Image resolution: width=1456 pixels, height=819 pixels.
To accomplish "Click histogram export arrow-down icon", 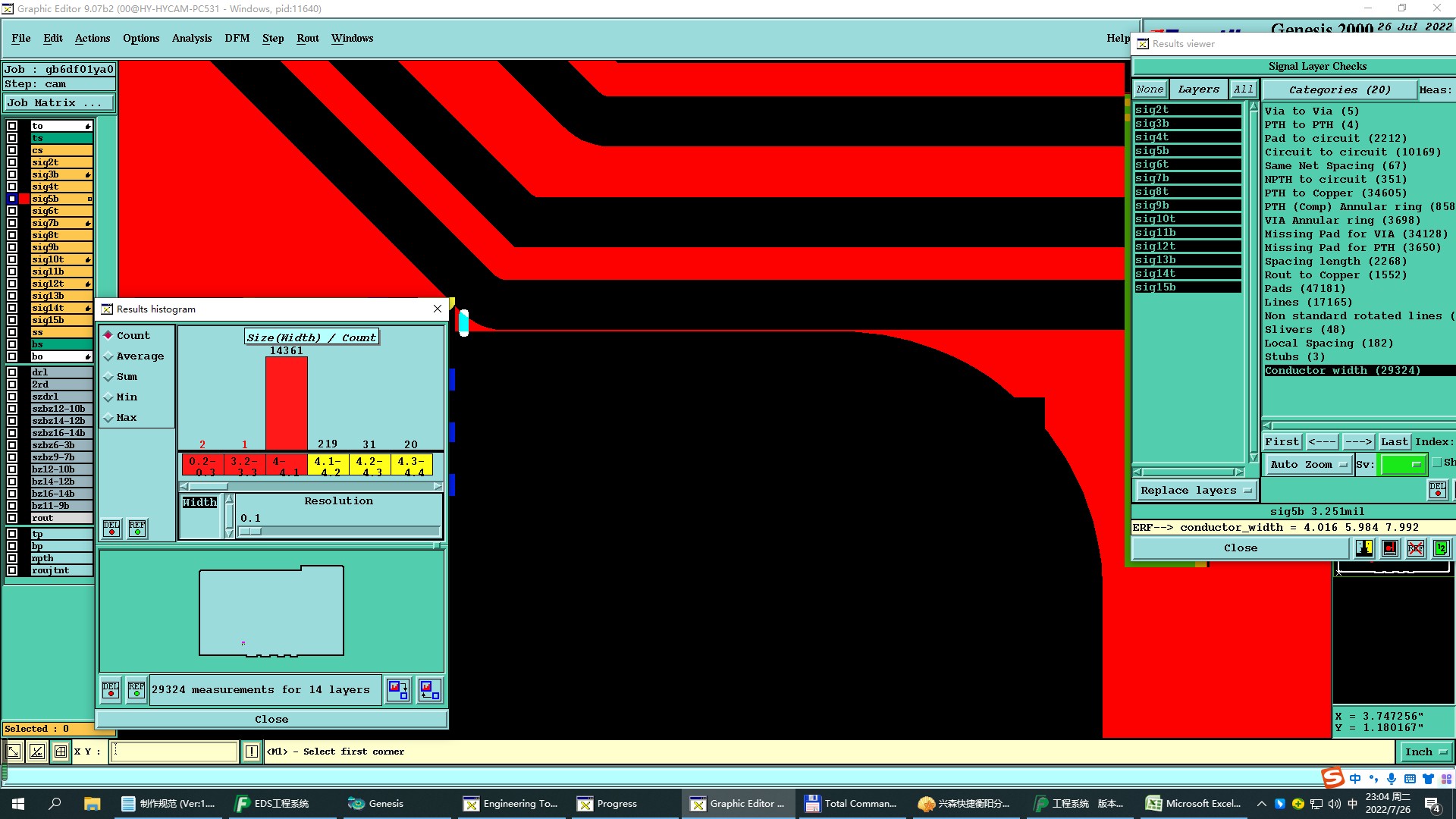I will 399,690.
